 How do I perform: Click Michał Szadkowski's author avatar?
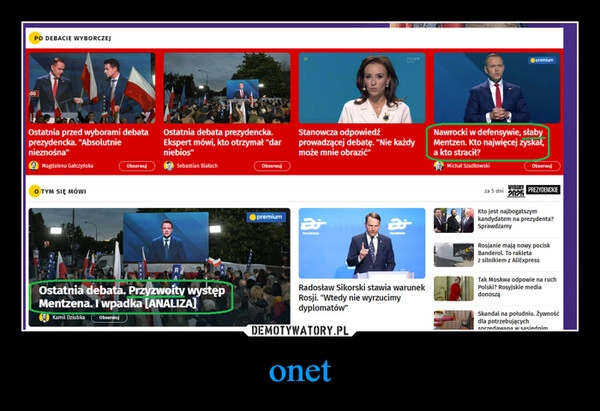coord(439,166)
